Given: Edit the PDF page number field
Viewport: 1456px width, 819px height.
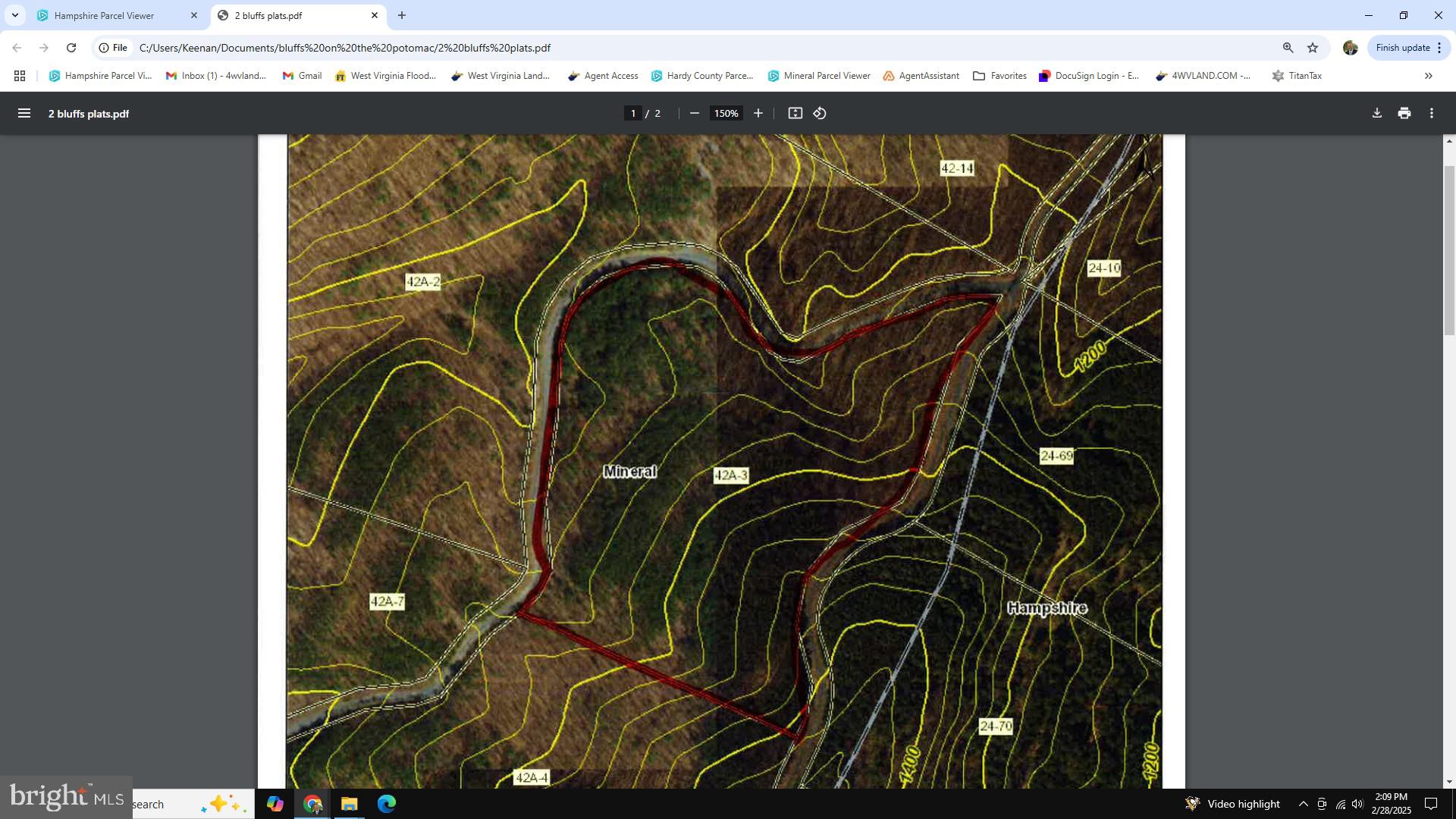Looking at the screenshot, I should (632, 113).
